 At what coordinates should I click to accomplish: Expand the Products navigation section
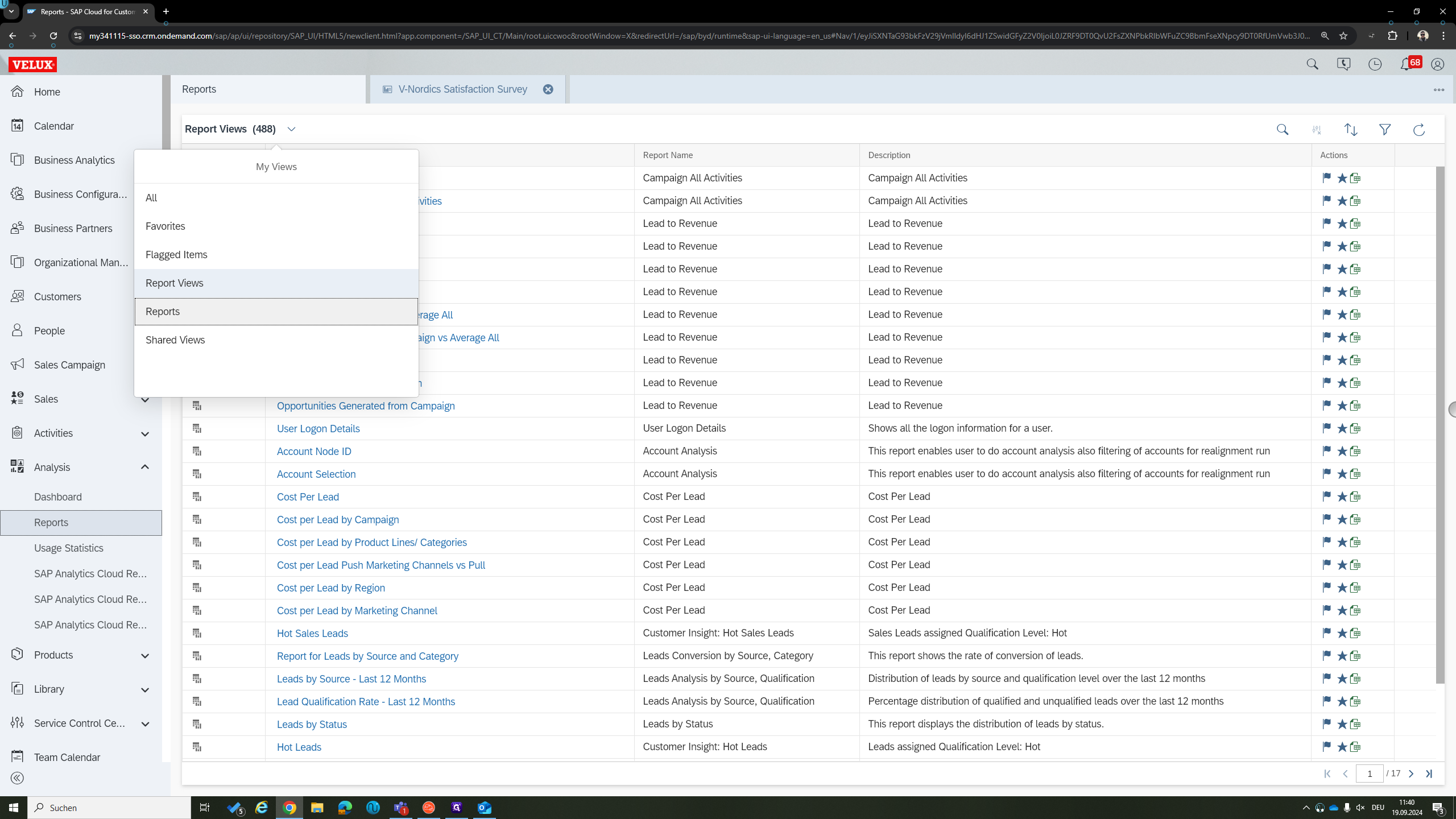coord(145,656)
